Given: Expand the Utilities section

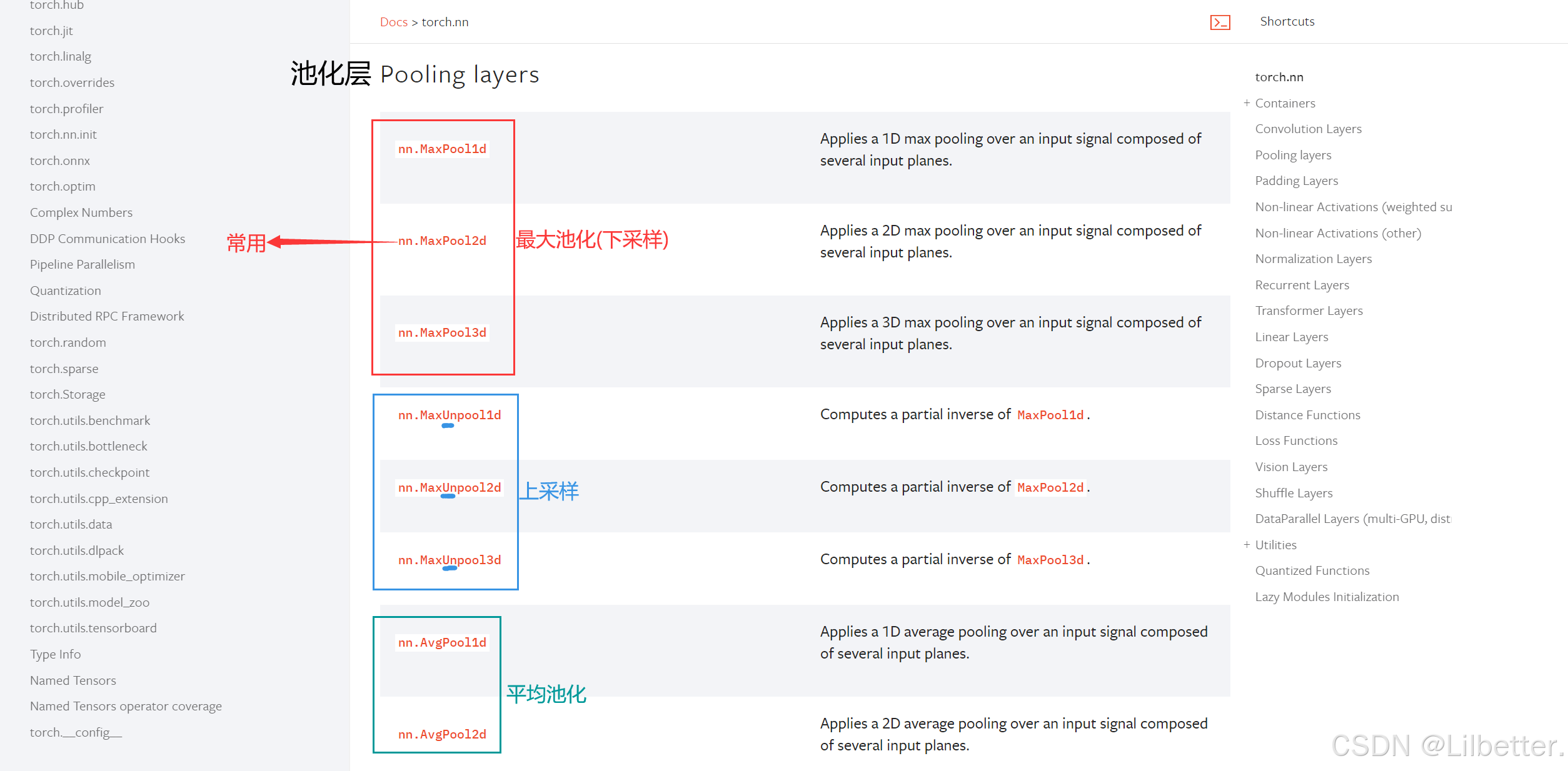Looking at the screenshot, I should coord(1247,545).
